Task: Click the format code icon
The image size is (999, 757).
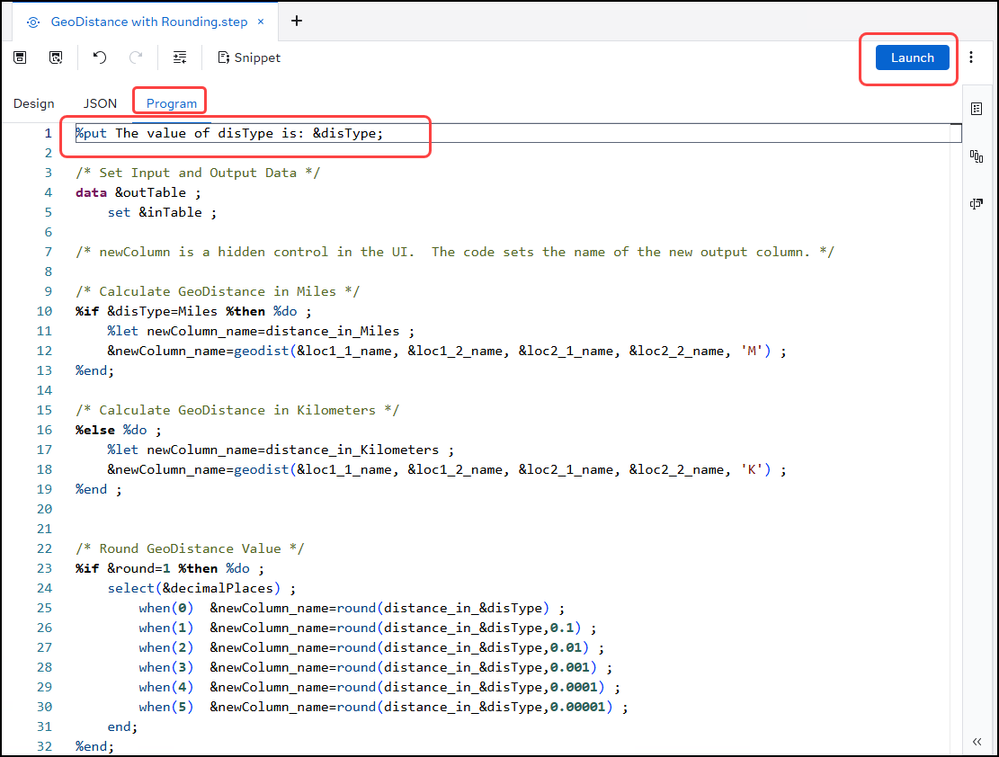Action: click(180, 57)
